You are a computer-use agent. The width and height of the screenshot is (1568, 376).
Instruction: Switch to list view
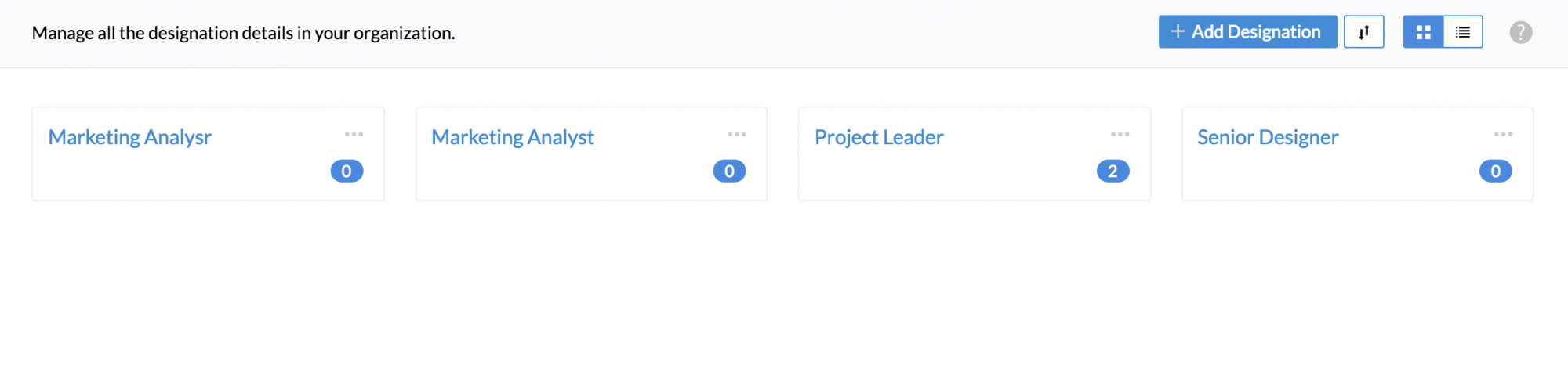(1462, 32)
